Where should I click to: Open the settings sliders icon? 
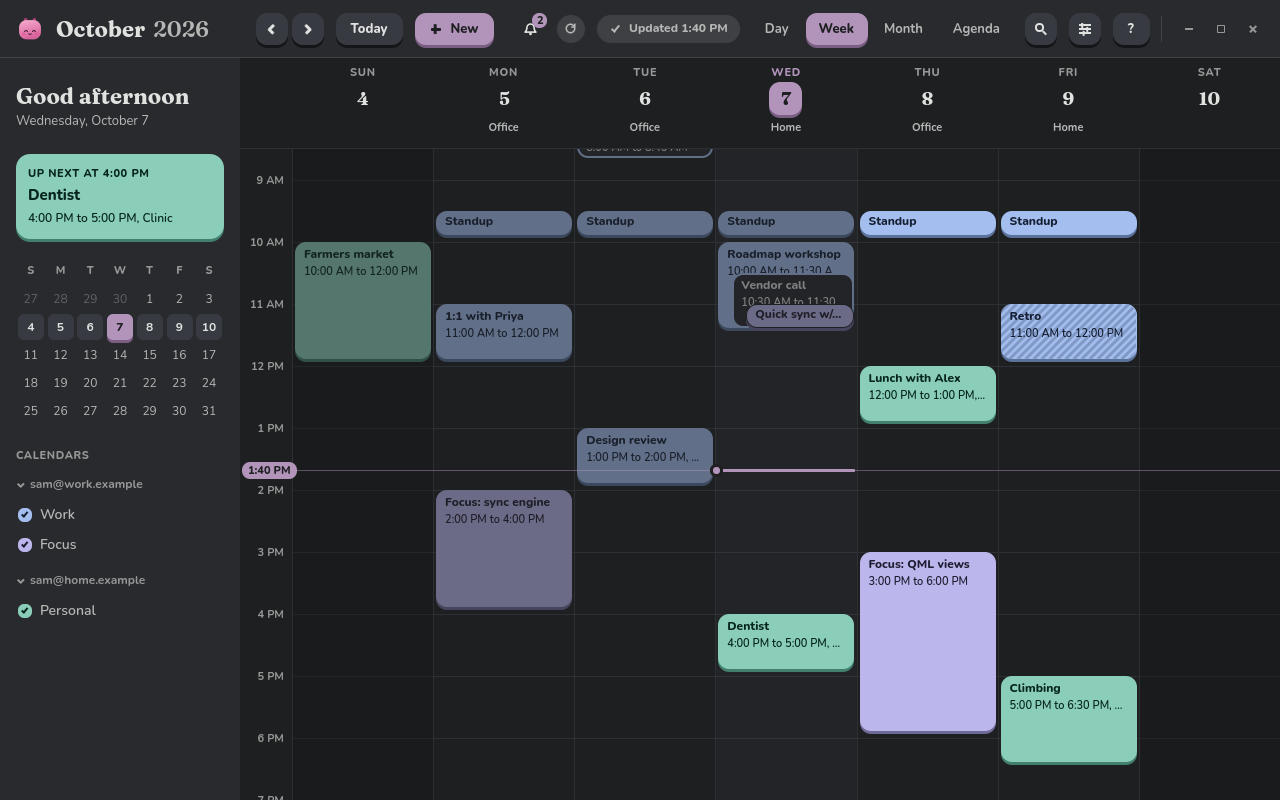1085,29
